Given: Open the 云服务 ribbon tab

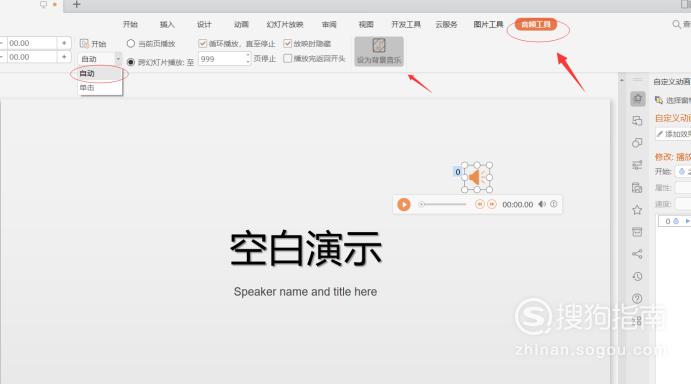Looking at the screenshot, I should click(446, 25).
